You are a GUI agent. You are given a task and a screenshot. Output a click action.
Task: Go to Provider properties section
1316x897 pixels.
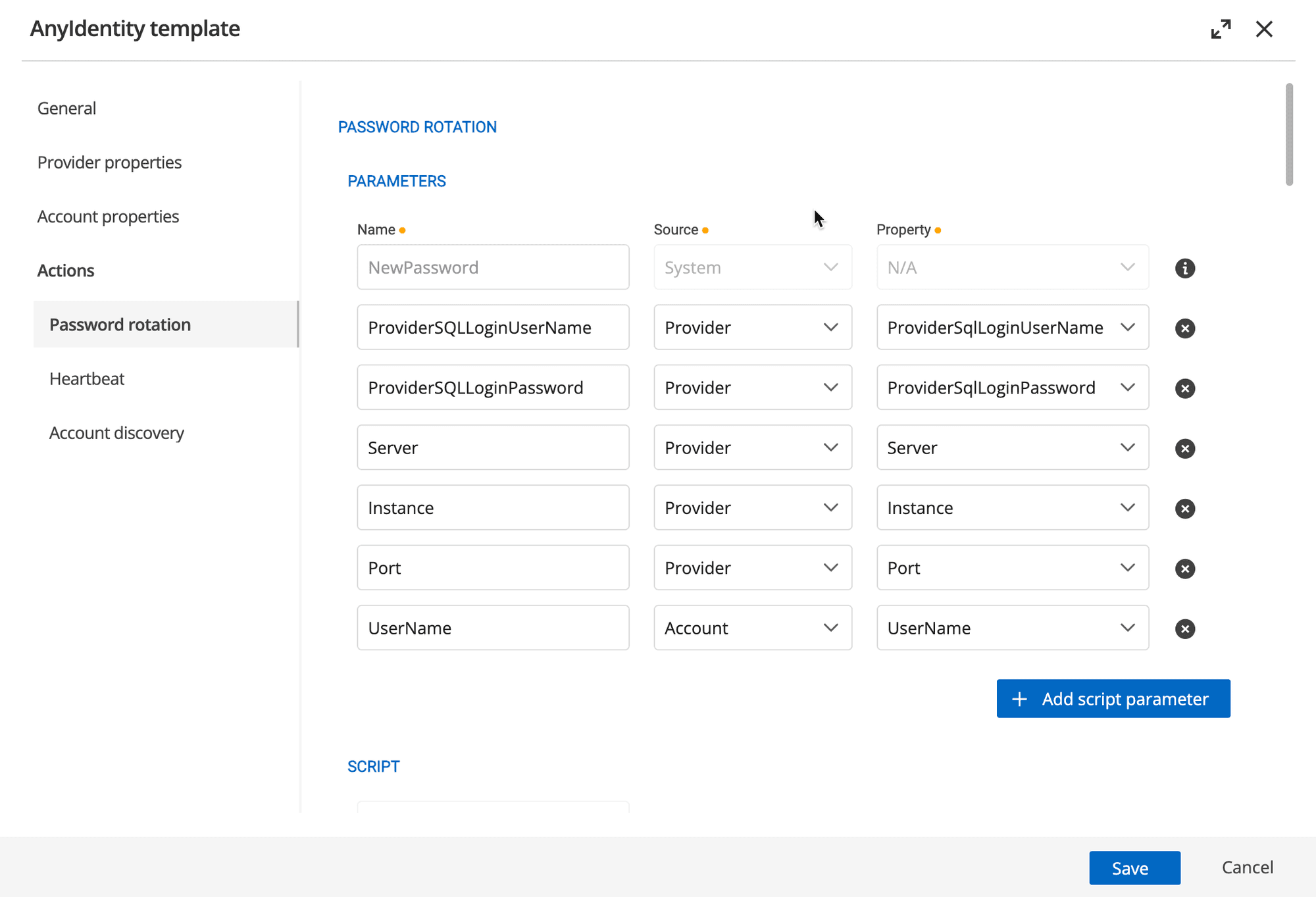coord(109,163)
